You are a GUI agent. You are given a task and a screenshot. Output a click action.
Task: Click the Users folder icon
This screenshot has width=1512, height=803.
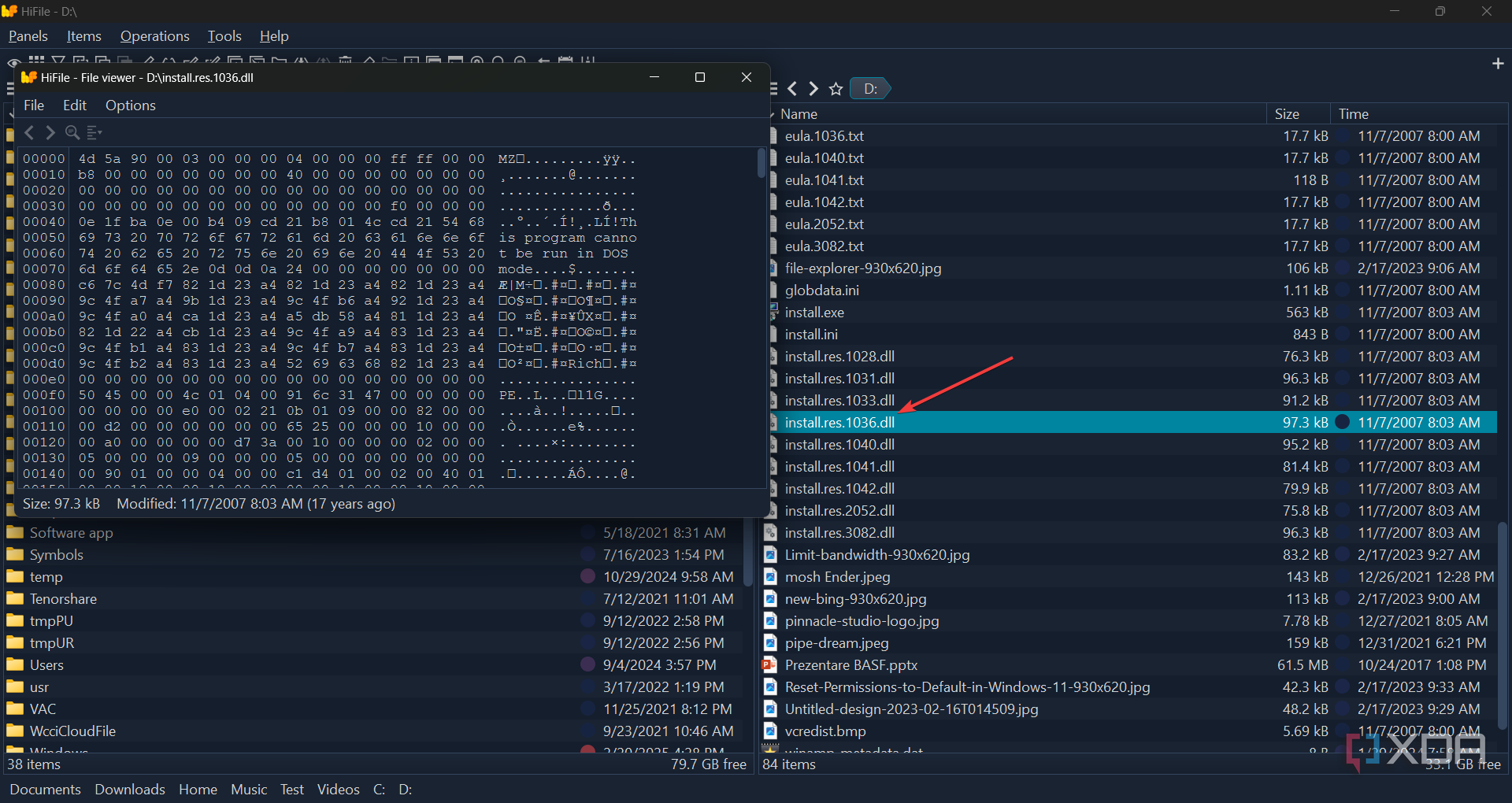(x=15, y=665)
